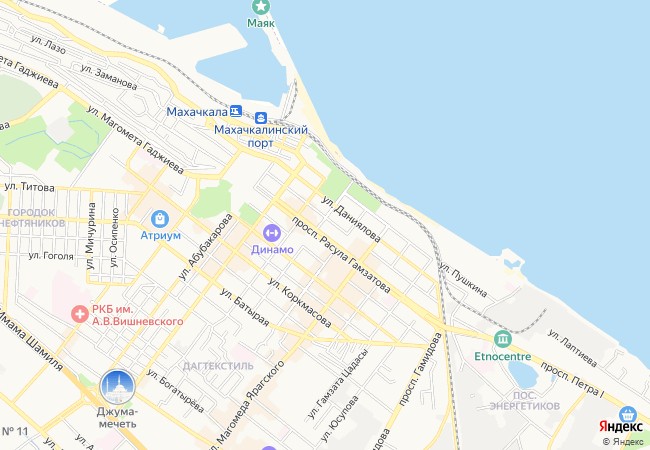Select the Махачкала railway station icon

click(x=236, y=111)
